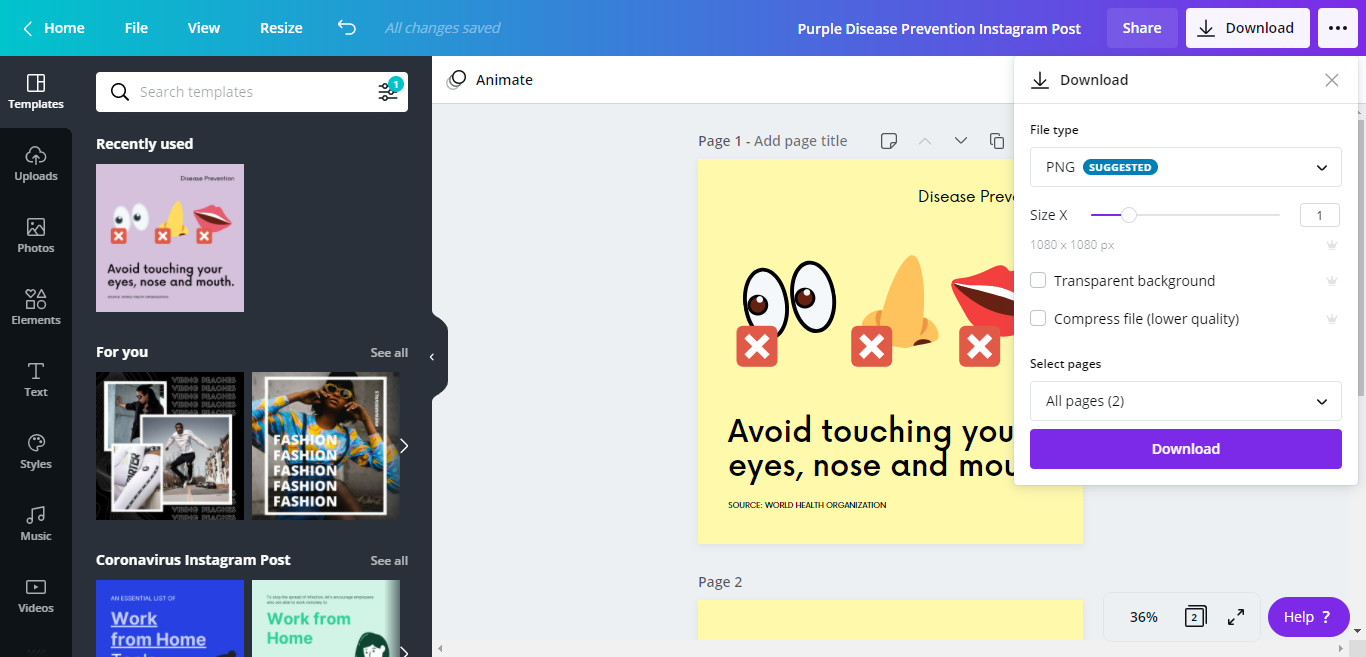Screen dimensions: 1366x657
Task: Click the crown icon beside size dimensions
Action: 1331,245
